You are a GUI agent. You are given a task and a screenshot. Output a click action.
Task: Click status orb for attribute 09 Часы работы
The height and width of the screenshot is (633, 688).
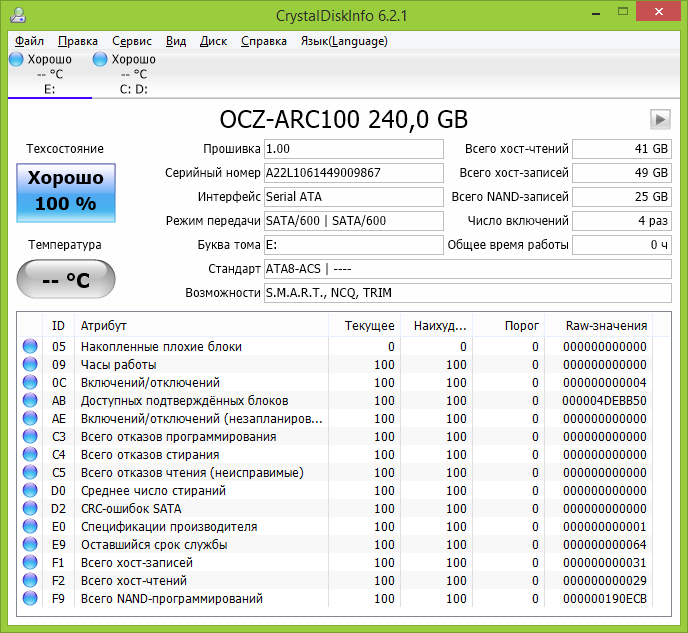point(30,364)
